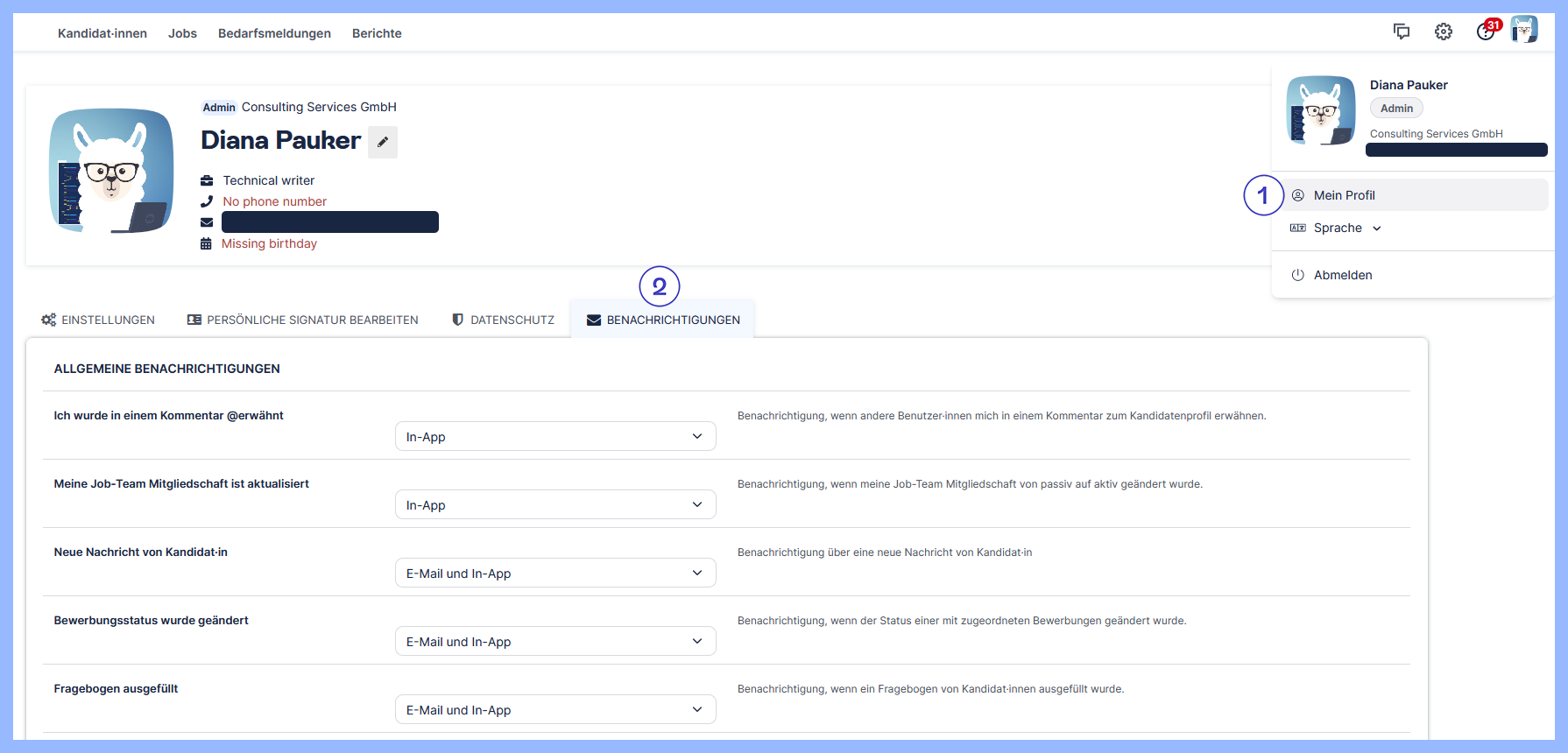Click the large profile llama picture
Screen dimensions: 1568x753
111,171
